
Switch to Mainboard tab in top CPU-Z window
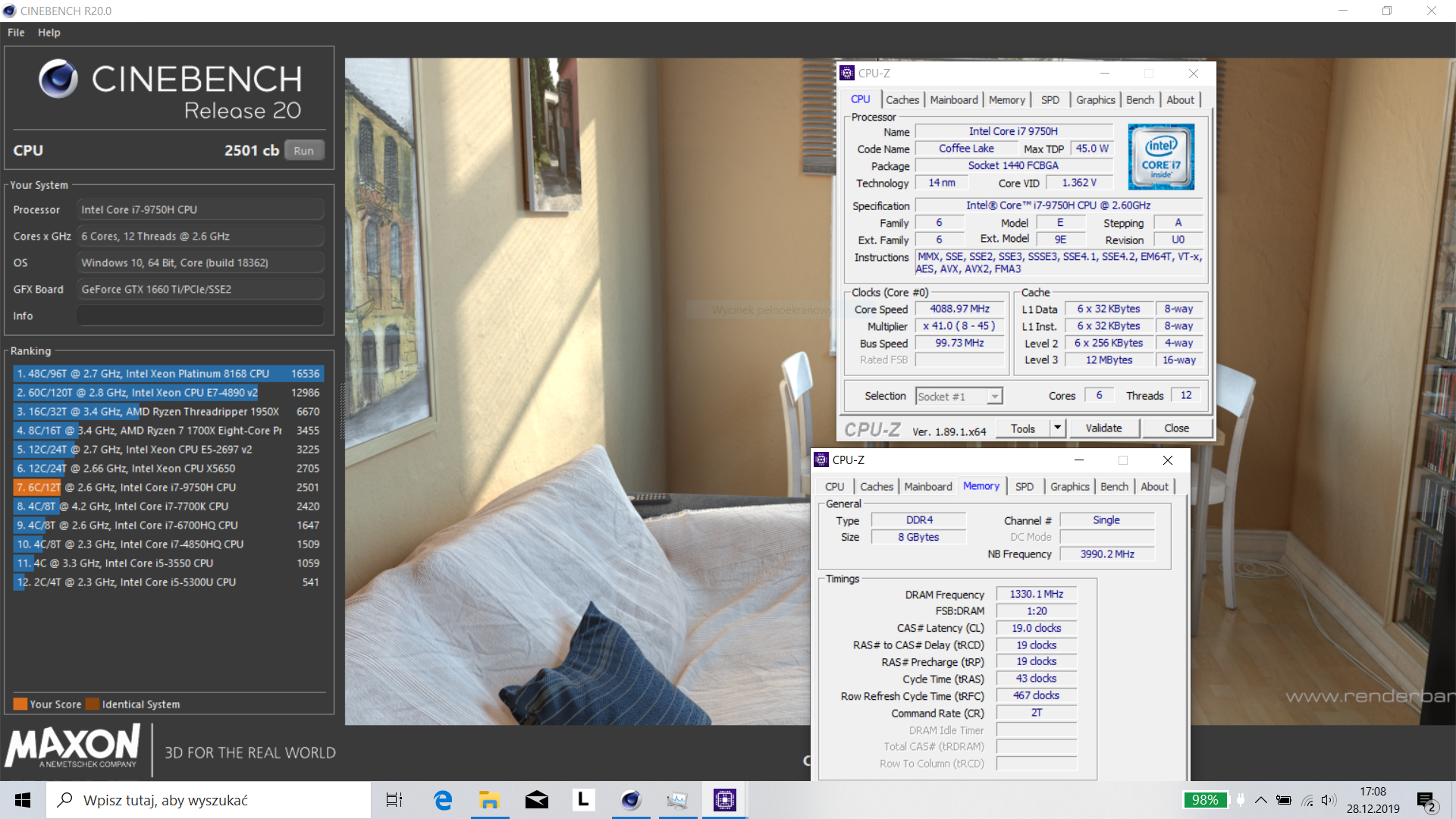954,99
